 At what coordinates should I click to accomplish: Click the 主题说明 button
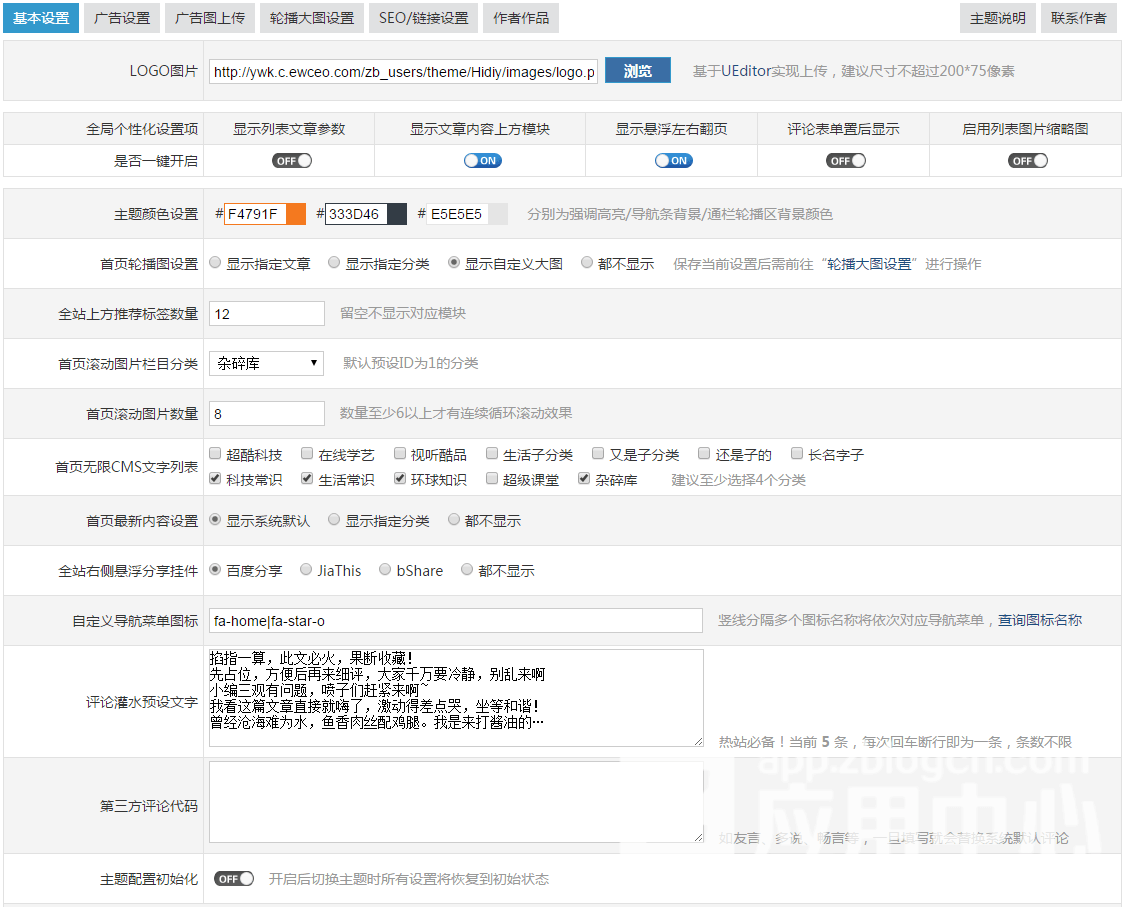point(997,18)
